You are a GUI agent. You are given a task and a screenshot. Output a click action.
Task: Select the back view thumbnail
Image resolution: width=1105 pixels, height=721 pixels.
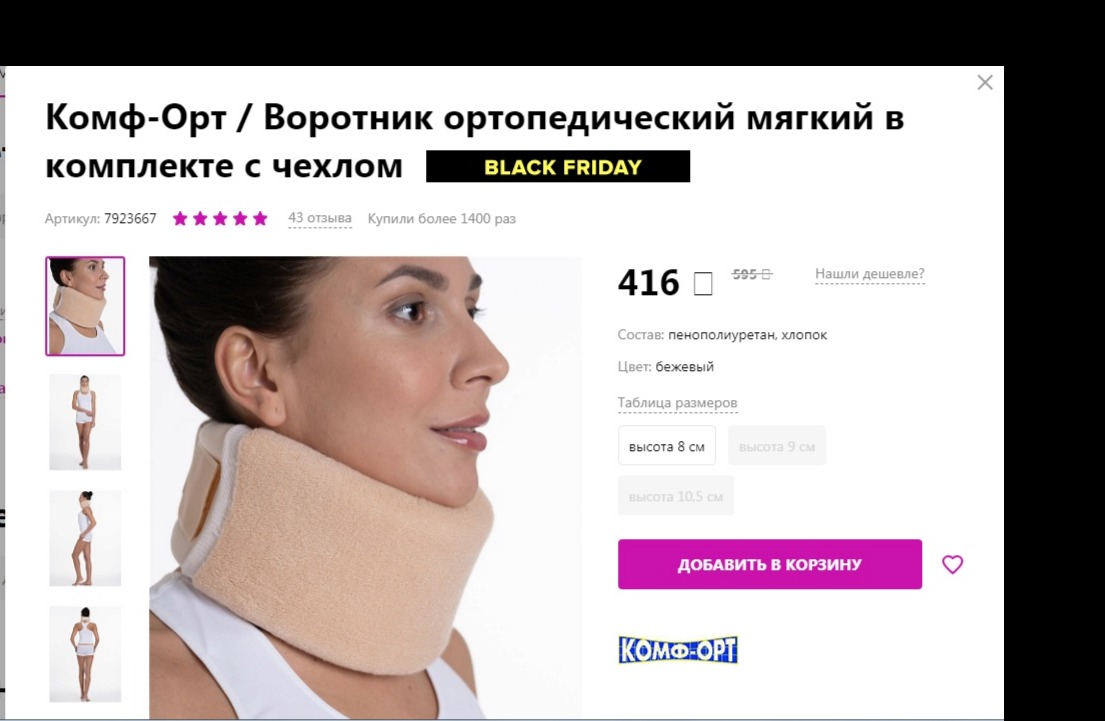pyautogui.click(x=85, y=654)
